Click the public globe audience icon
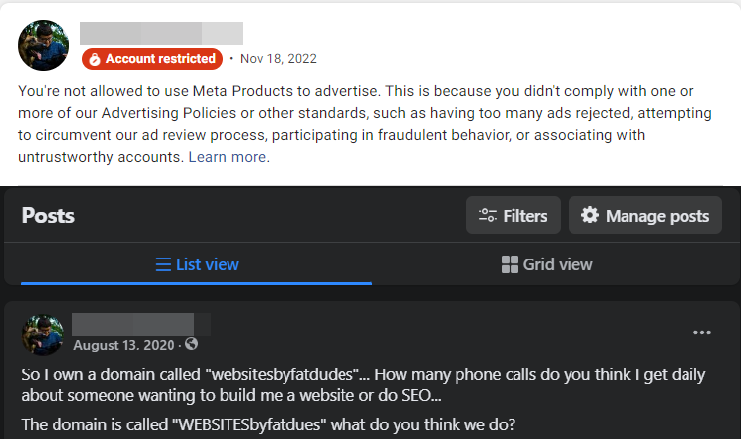741x439 pixels. tap(191, 344)
